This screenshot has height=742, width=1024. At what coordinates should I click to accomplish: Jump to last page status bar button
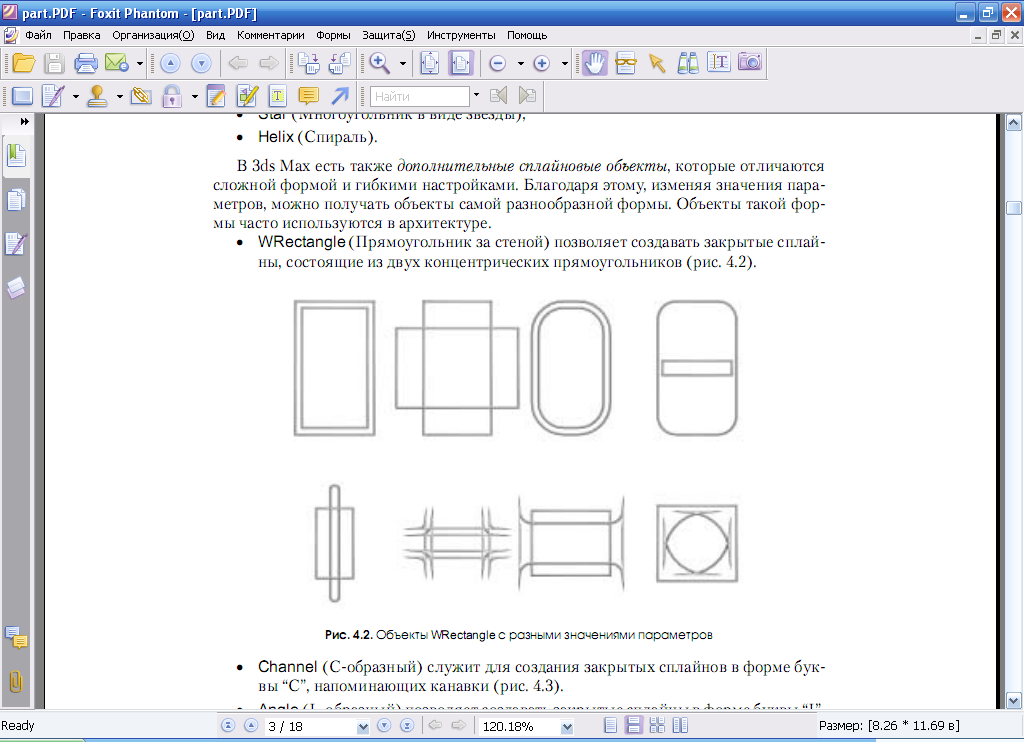tap(407, 726)
